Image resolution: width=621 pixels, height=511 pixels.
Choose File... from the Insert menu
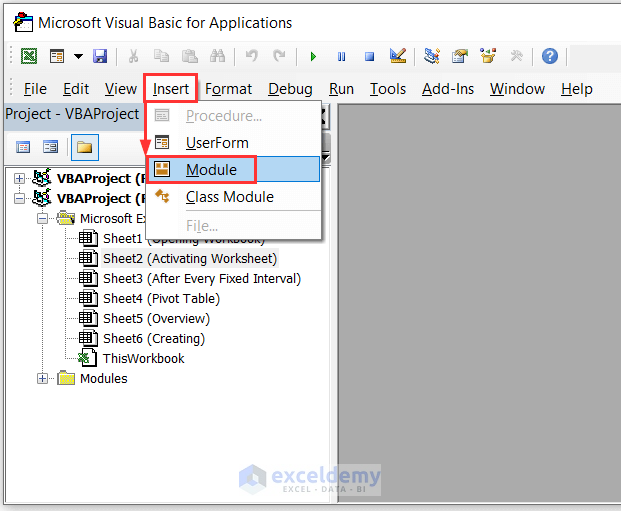click(x=233, y=226)
